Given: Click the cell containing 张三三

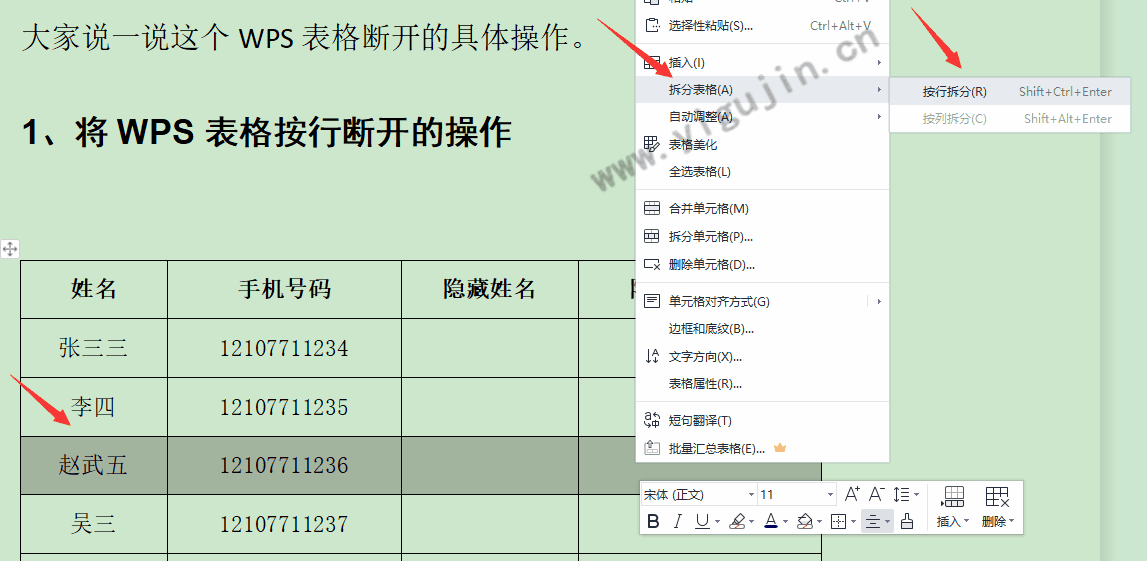Looking at the screenshot, I should (94, 347).
